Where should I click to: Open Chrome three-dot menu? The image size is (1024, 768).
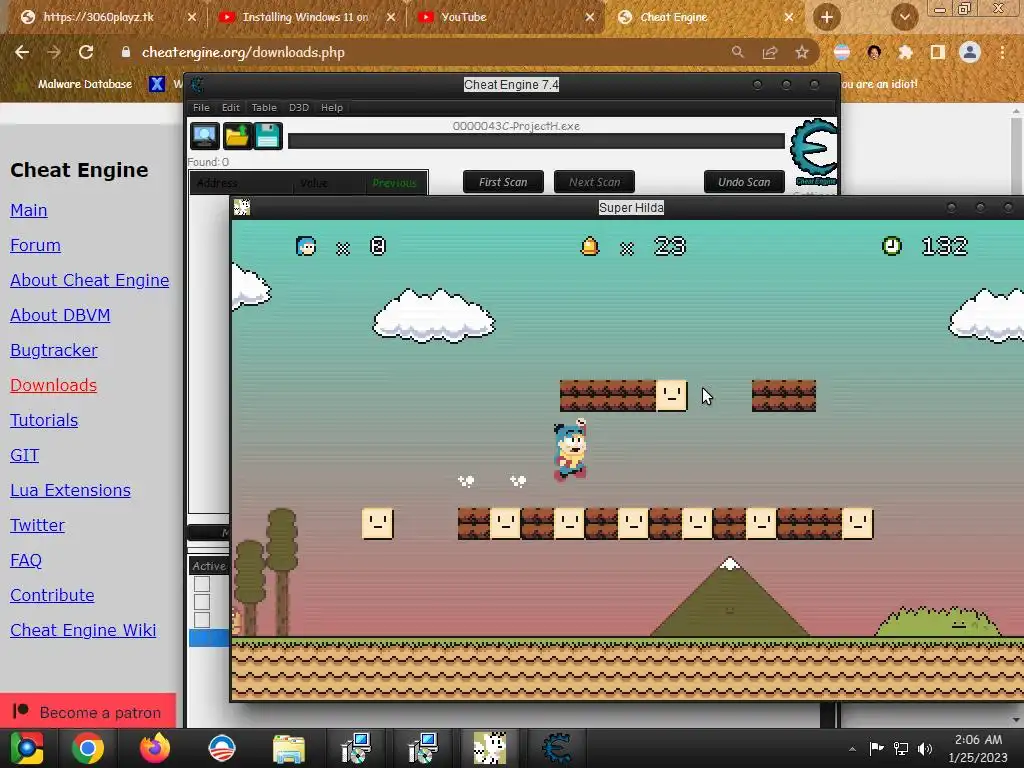click(1002, 52)
